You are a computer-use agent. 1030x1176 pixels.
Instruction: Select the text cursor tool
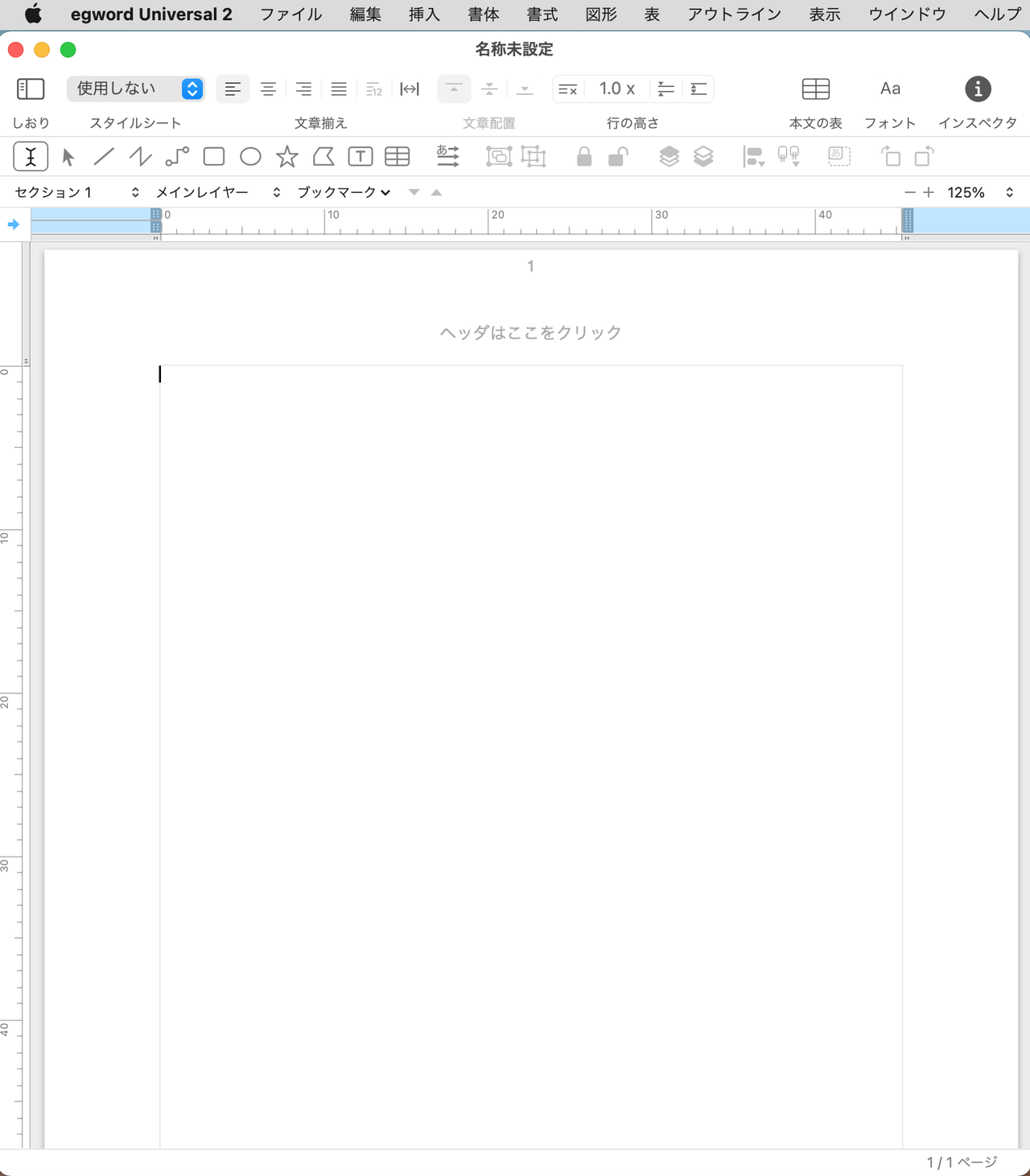point(31,157)
